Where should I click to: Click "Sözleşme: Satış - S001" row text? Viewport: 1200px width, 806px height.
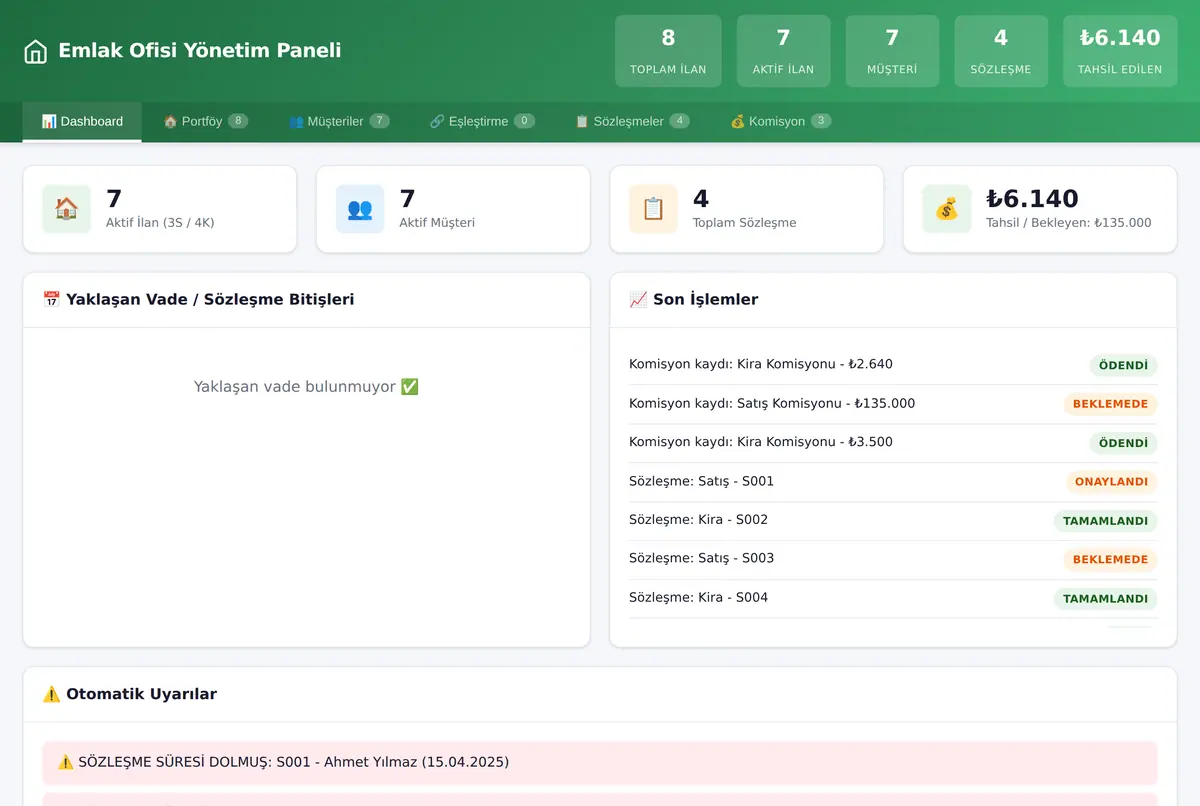click(x=701, y=481)
